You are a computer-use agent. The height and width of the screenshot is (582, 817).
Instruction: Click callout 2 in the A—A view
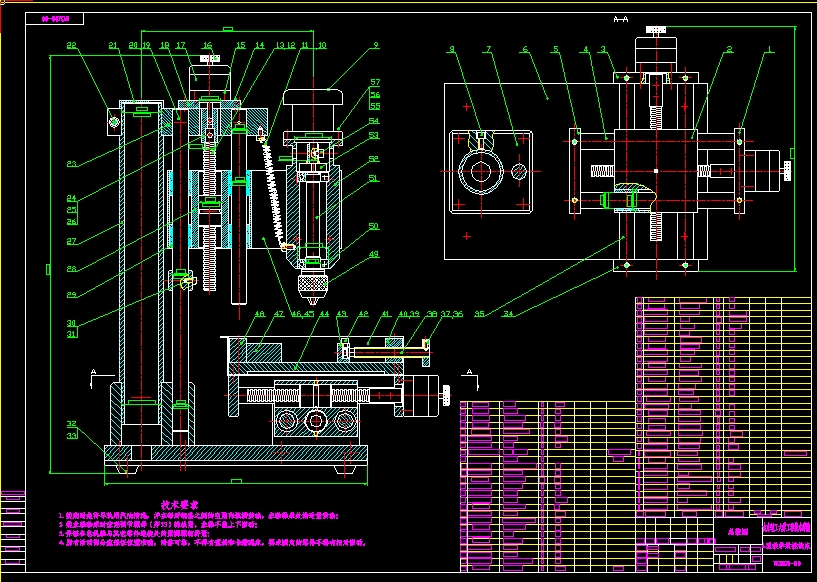click(729, 49)
